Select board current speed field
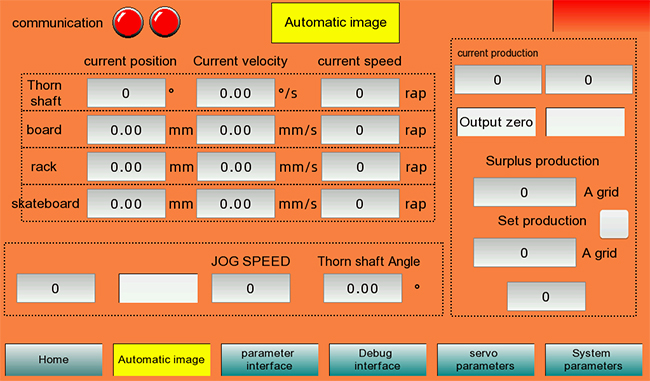The height and width of the screenshot is (381, 650). (360, 130)
